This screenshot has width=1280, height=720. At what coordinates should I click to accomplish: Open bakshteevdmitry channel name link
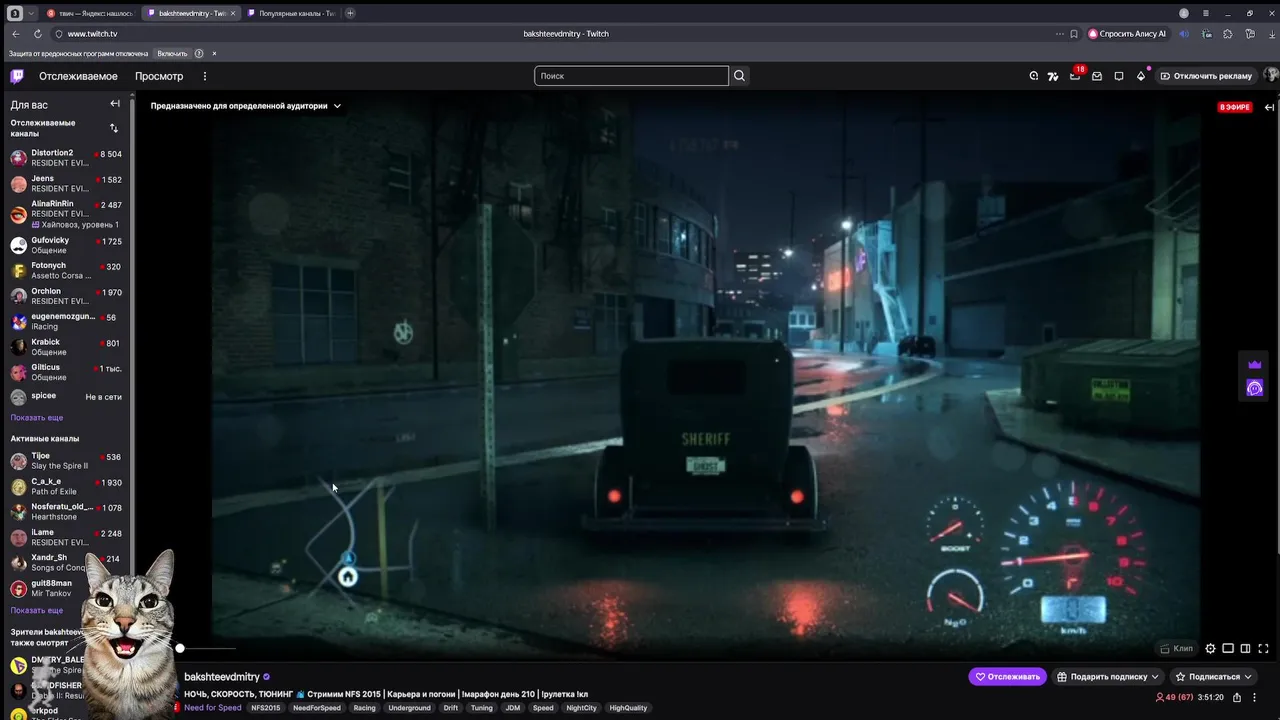[222, 677]
